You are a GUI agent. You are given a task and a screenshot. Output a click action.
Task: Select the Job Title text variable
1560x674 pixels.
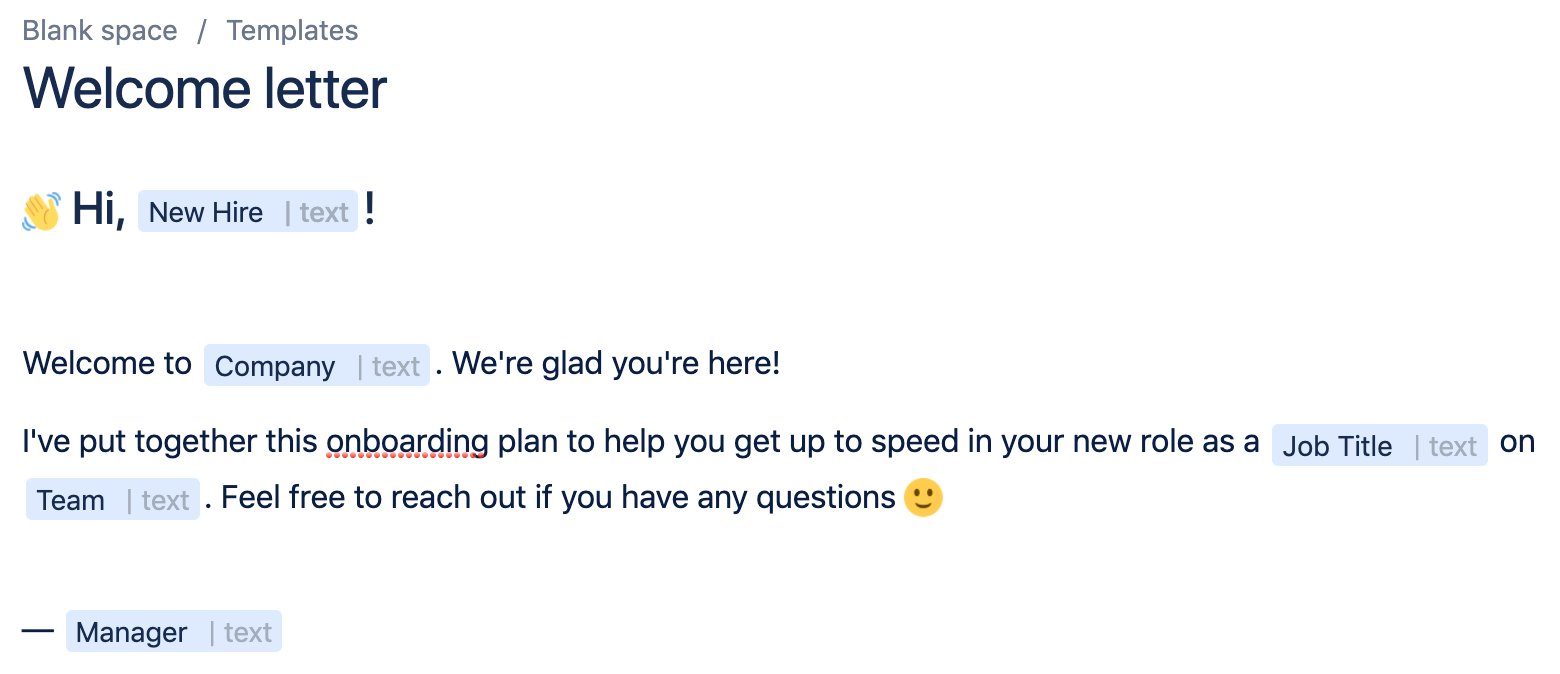coord(1380,445)
